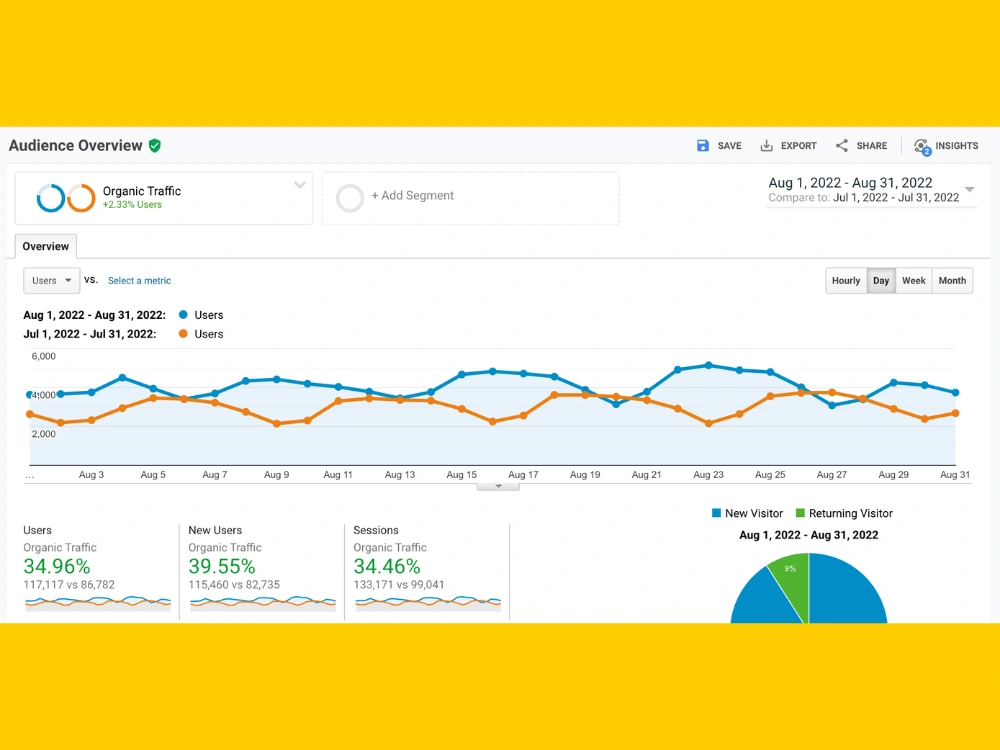Click the Sessions sparkline chart
The width and height of the screenshot is (1000, 750).
point(428,603)
